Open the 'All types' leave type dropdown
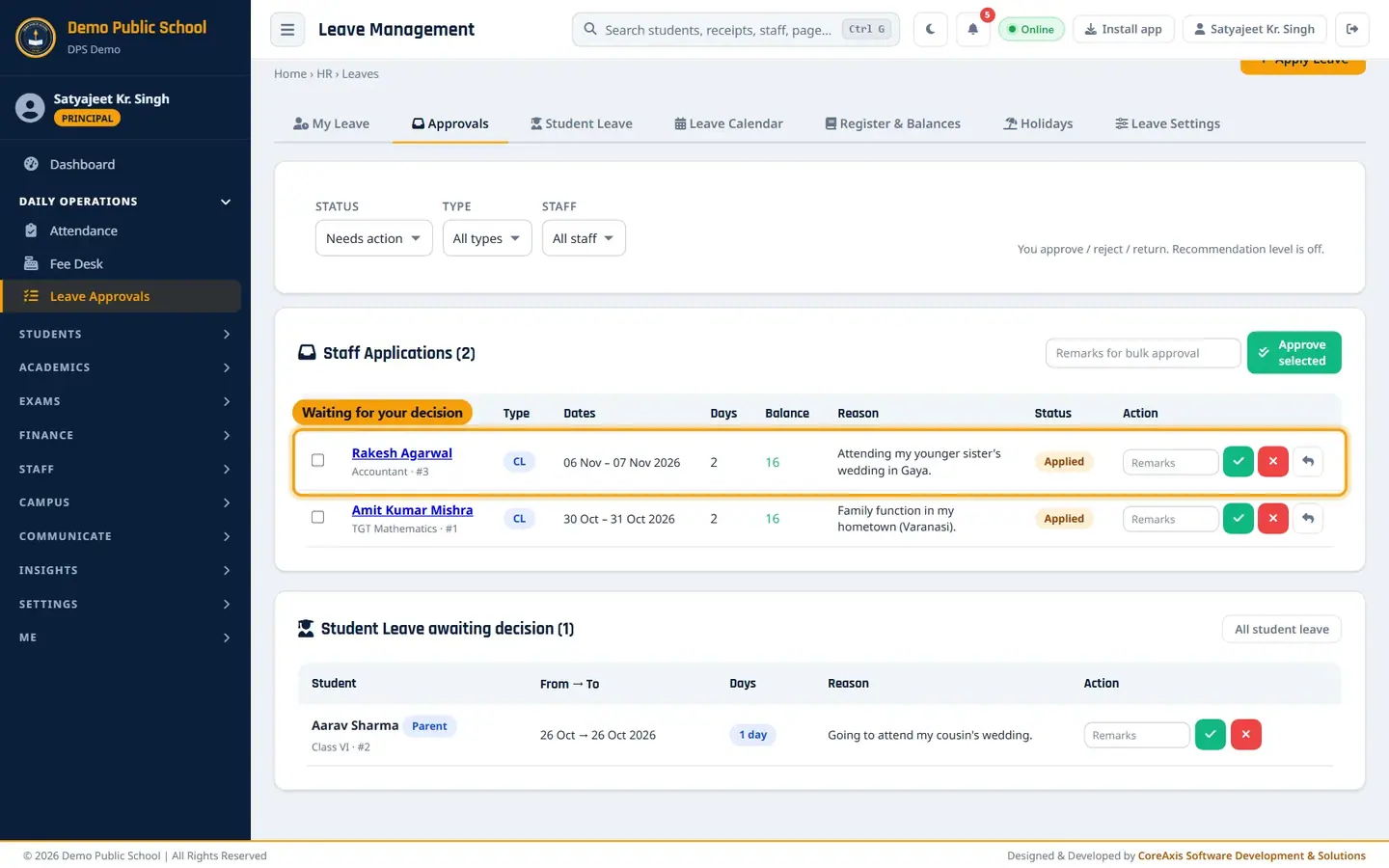This screenshot has width=1389, height=868. [x=487, y=238]
